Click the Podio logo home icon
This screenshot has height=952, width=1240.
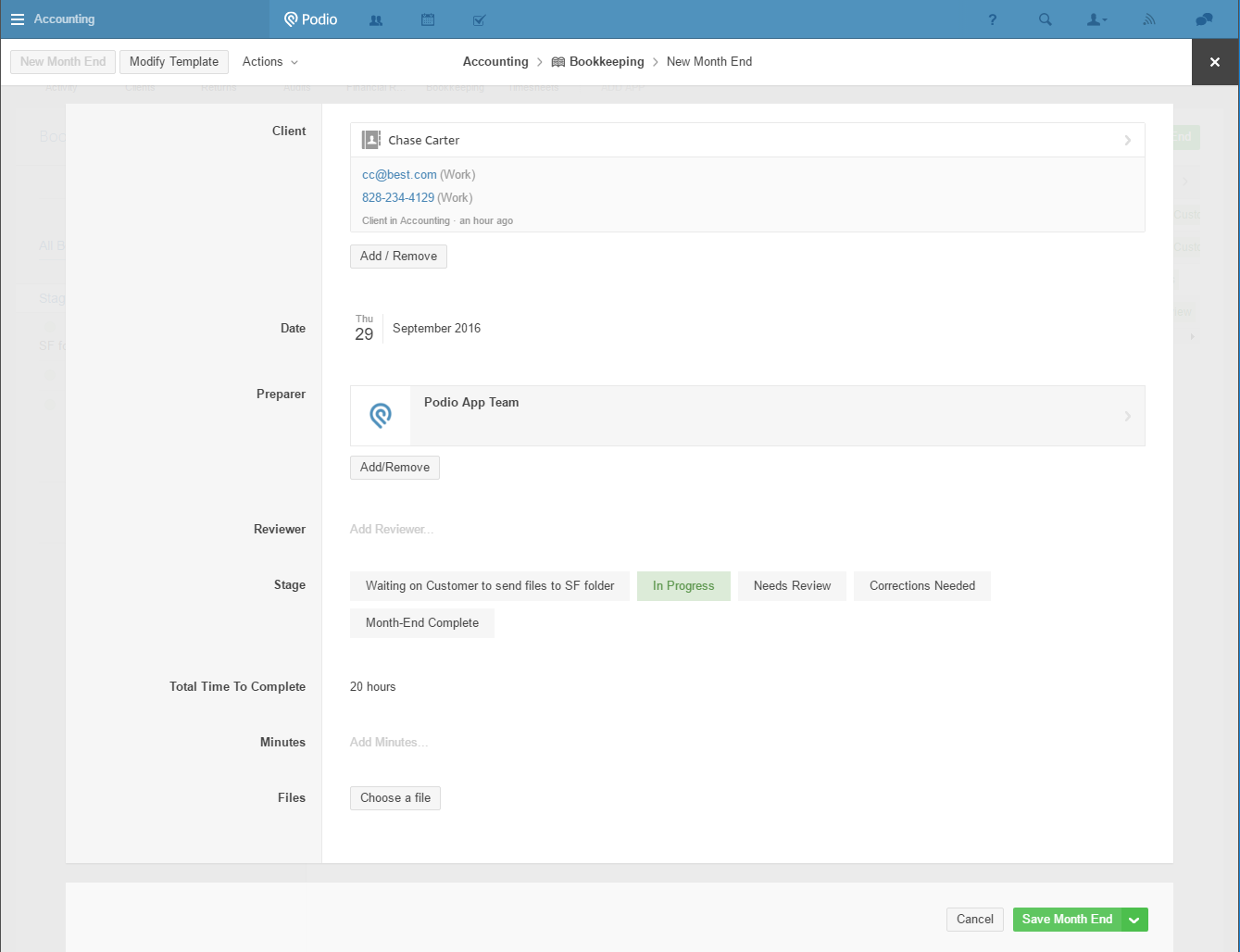310,19
